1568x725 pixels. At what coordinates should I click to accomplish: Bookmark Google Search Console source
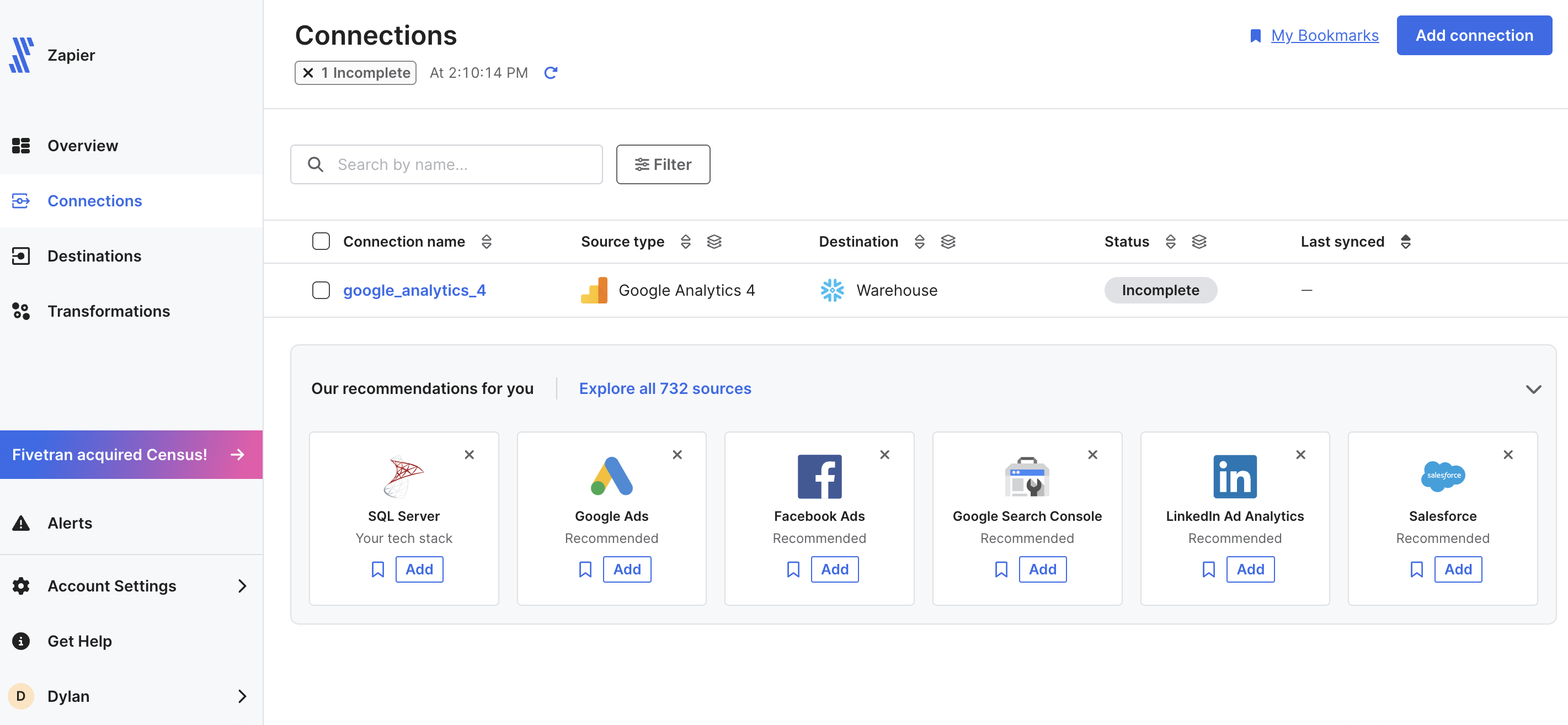(1001, 569)
